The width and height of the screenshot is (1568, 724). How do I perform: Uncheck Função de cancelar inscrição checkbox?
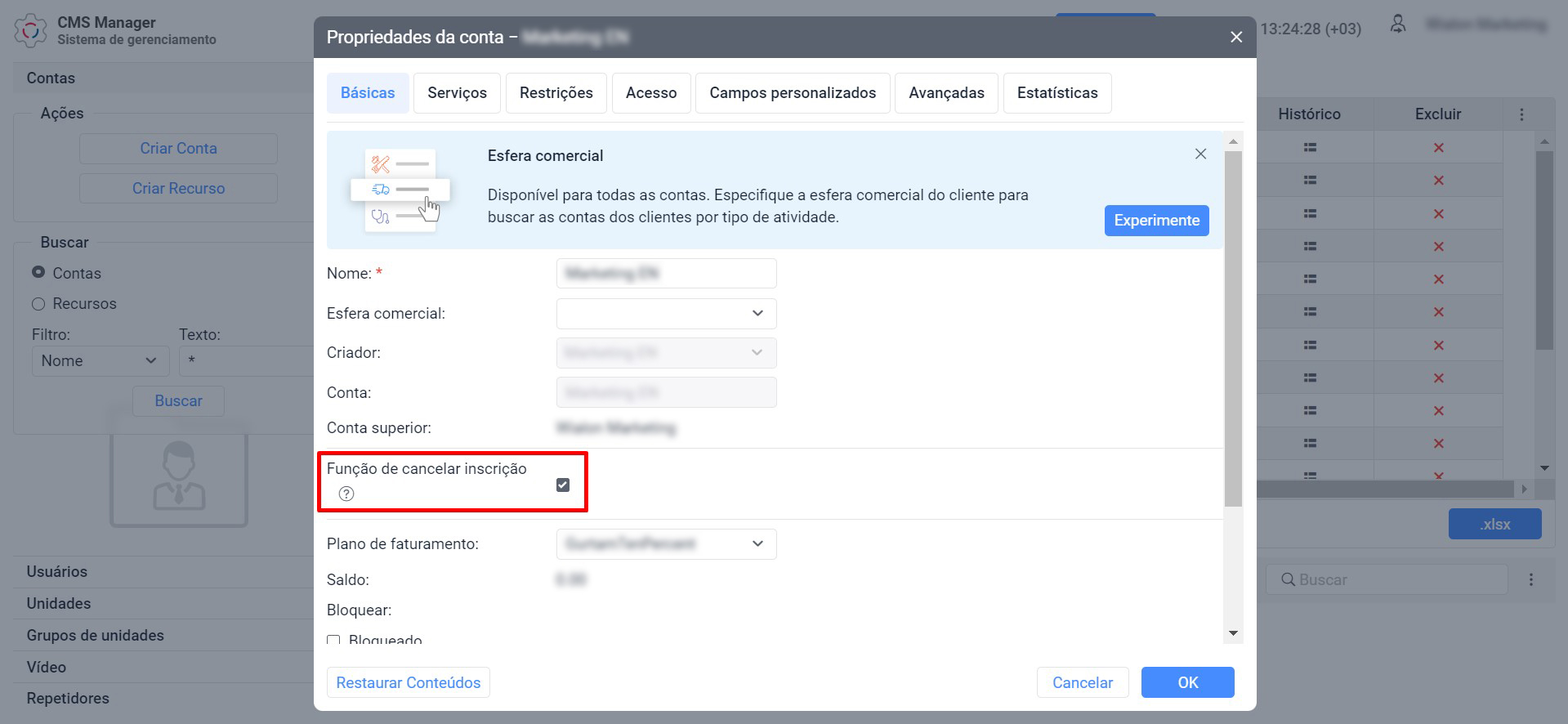tap(563, 485)
